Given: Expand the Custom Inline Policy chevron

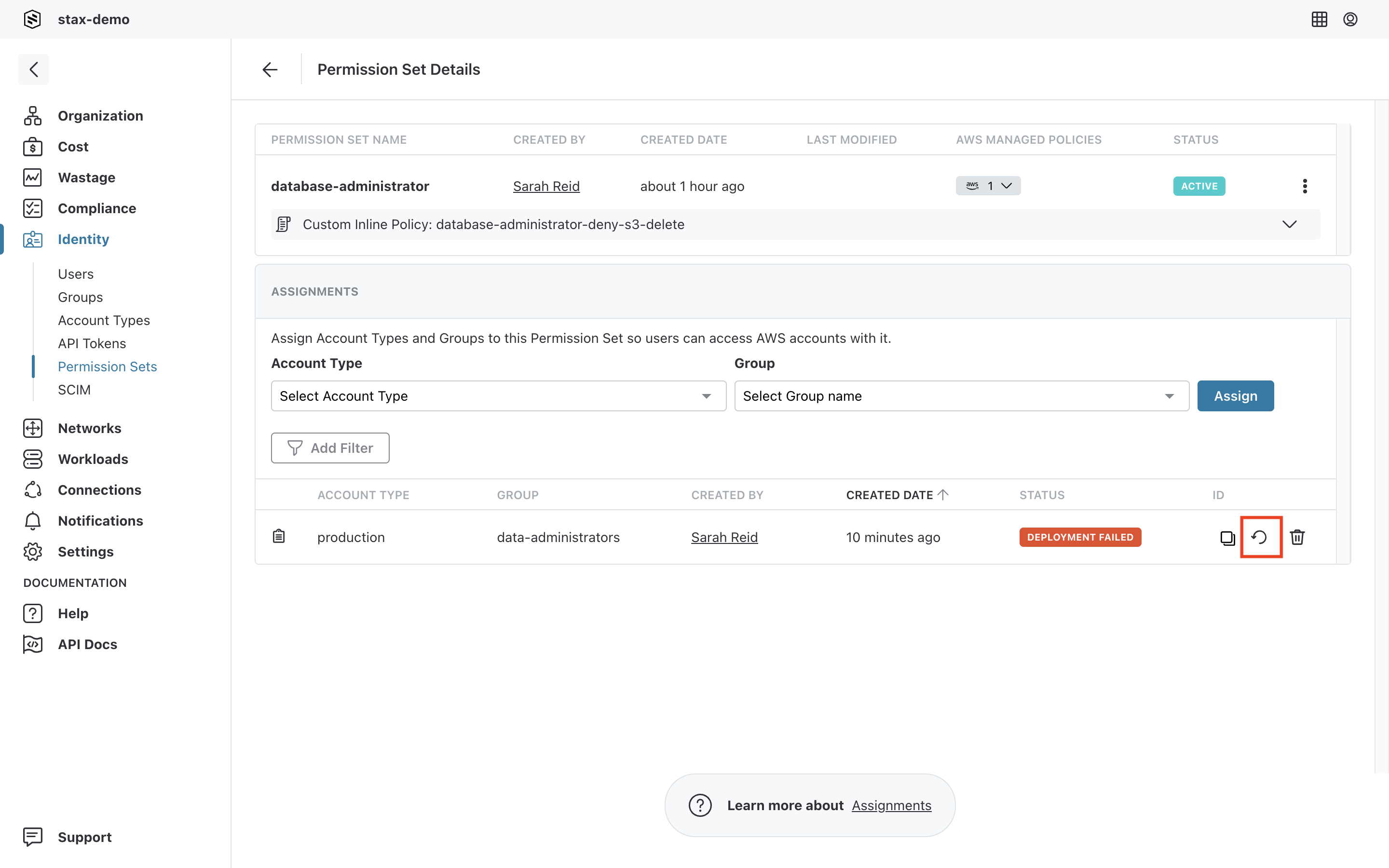Looking at the screenshot, I should [x=1289, y=224].
